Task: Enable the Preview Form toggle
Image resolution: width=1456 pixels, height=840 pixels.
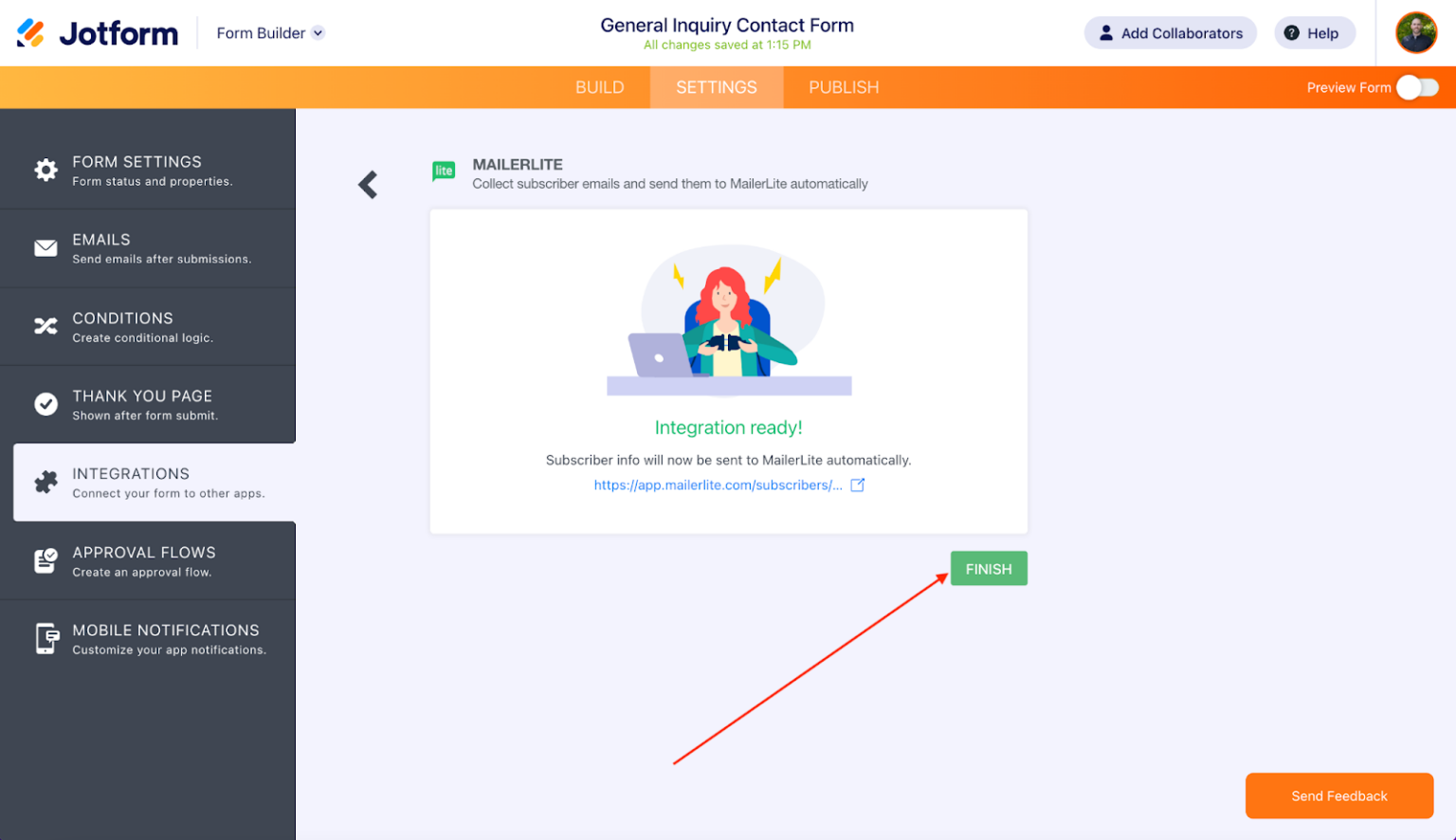Action: tap(1416, 86)
